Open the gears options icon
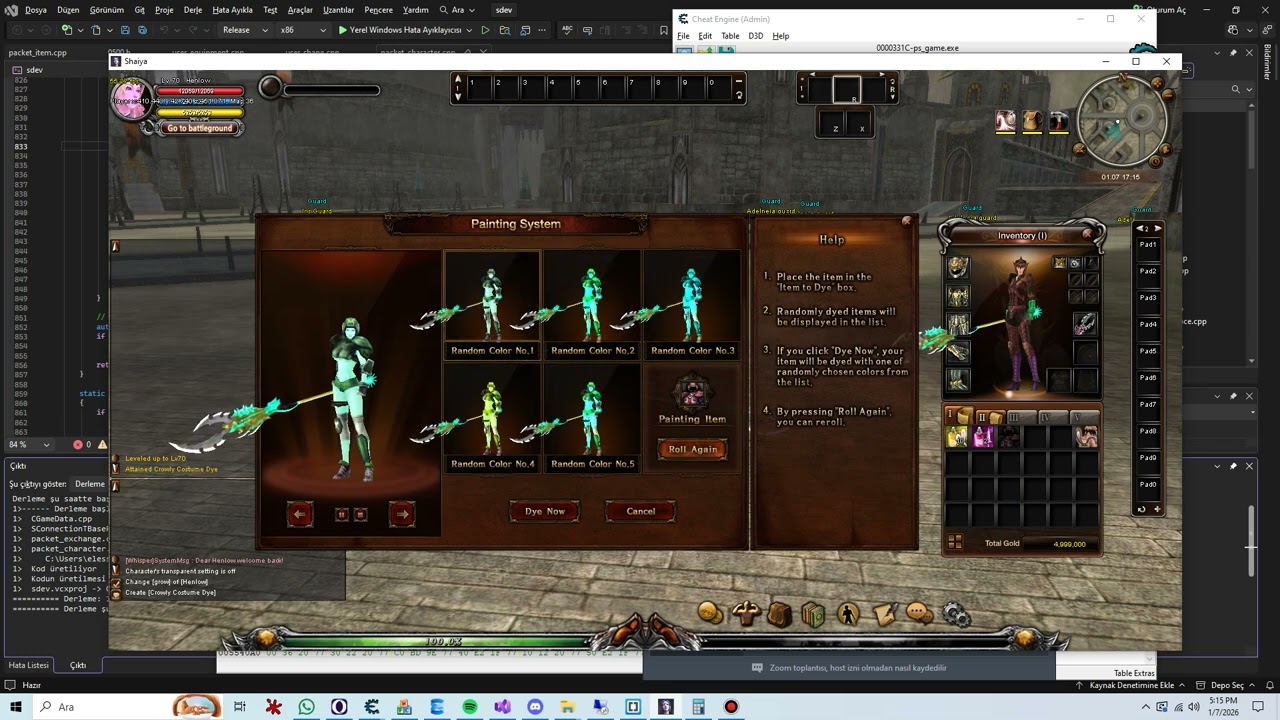The height and width of the screenshot is (720, 1280). (956, 614)
